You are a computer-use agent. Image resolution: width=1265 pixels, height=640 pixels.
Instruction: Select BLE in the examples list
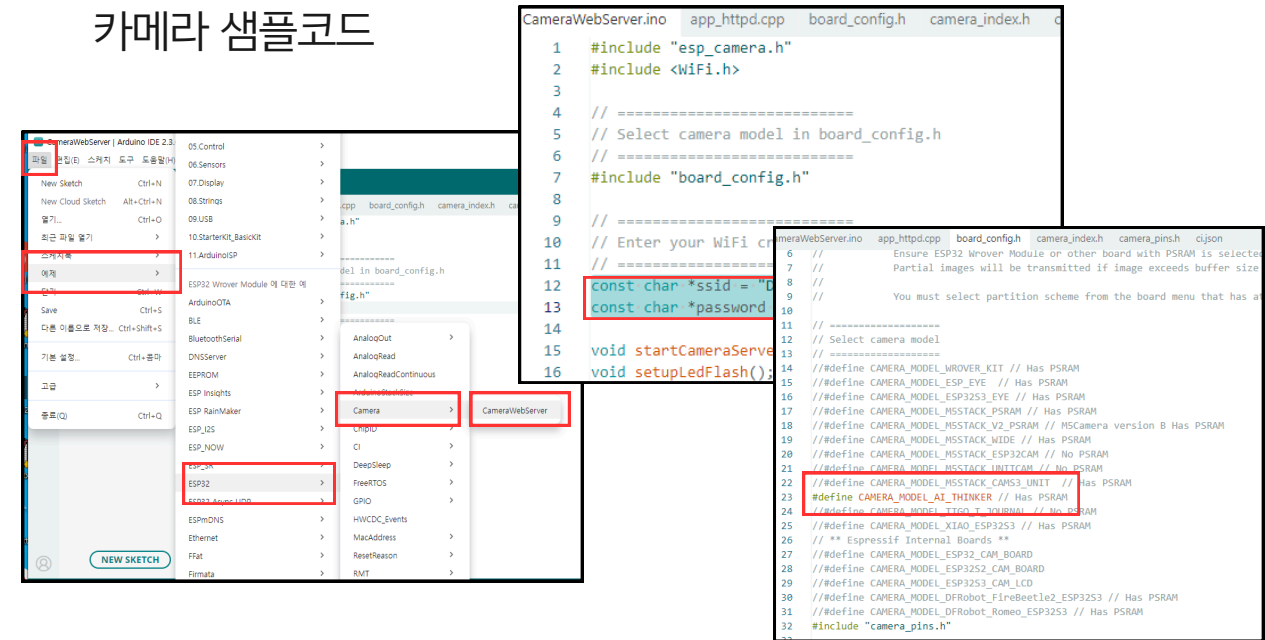[257, 321]
